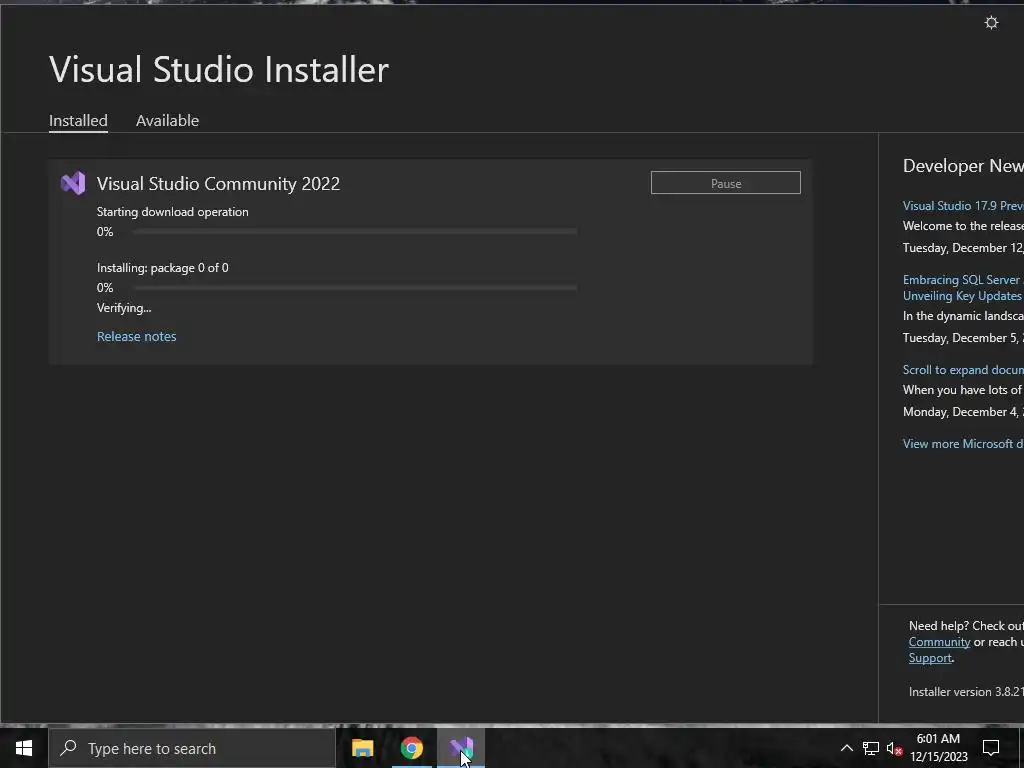This screenshot has width=1024, height=768.
Task: Show hidden system tray icons
Action: (x=846, y=748)
